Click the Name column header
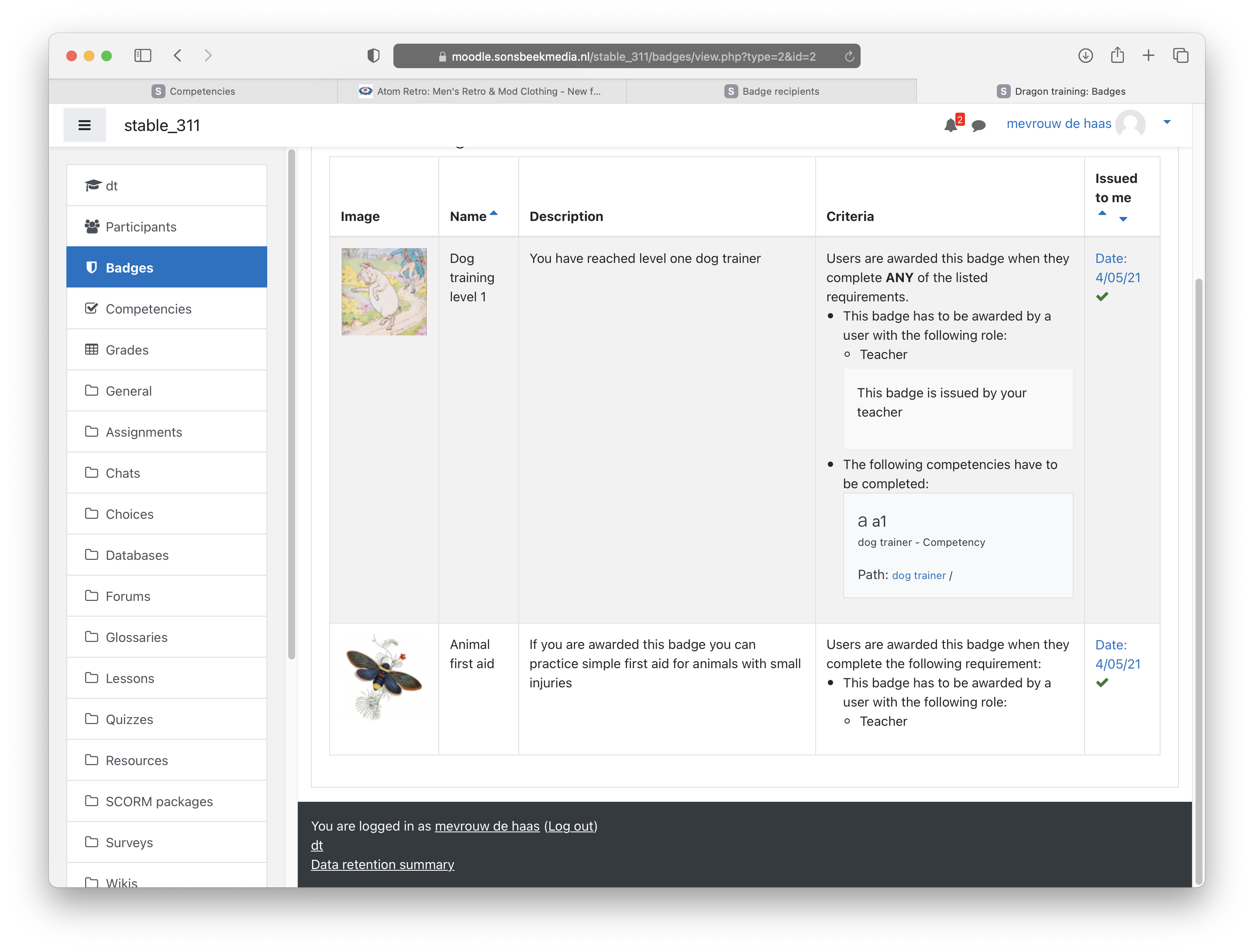 (468, 217)
